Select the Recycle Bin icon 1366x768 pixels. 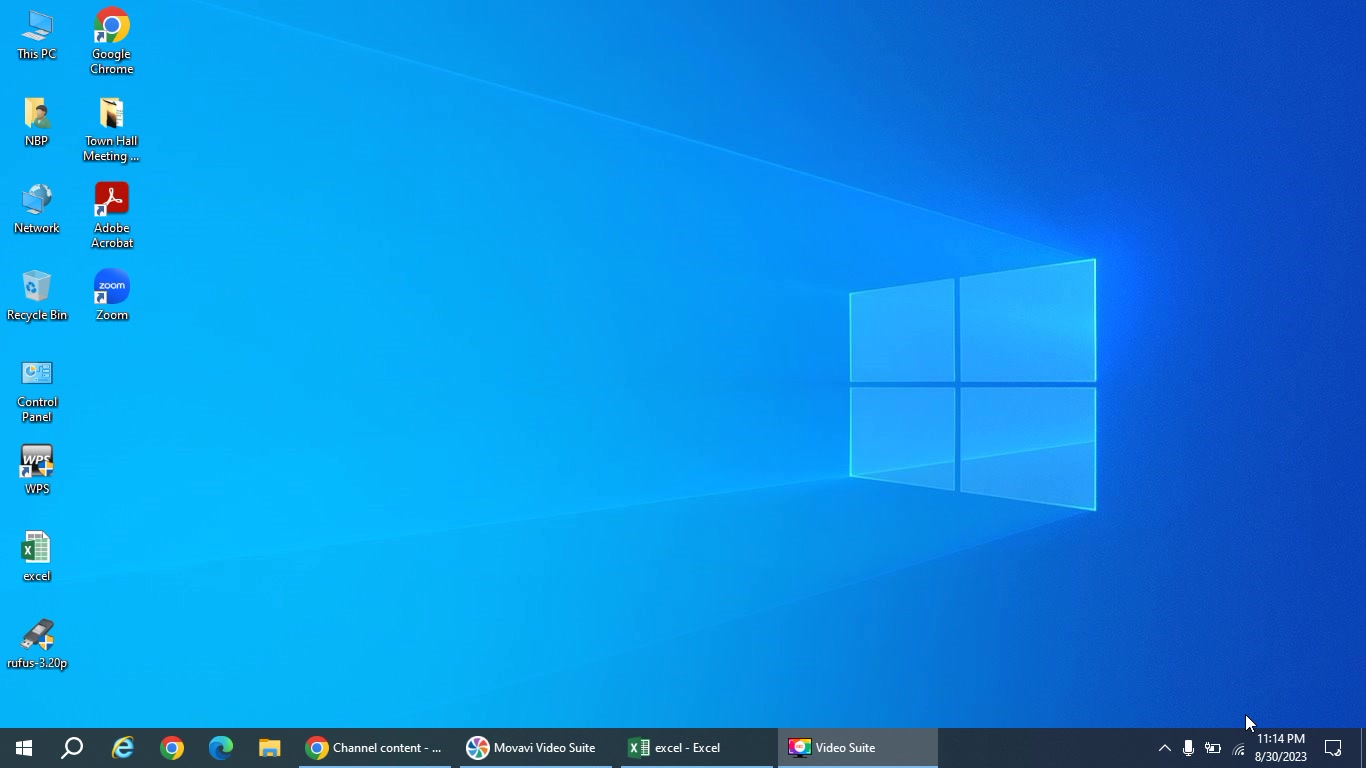point(37,295)
